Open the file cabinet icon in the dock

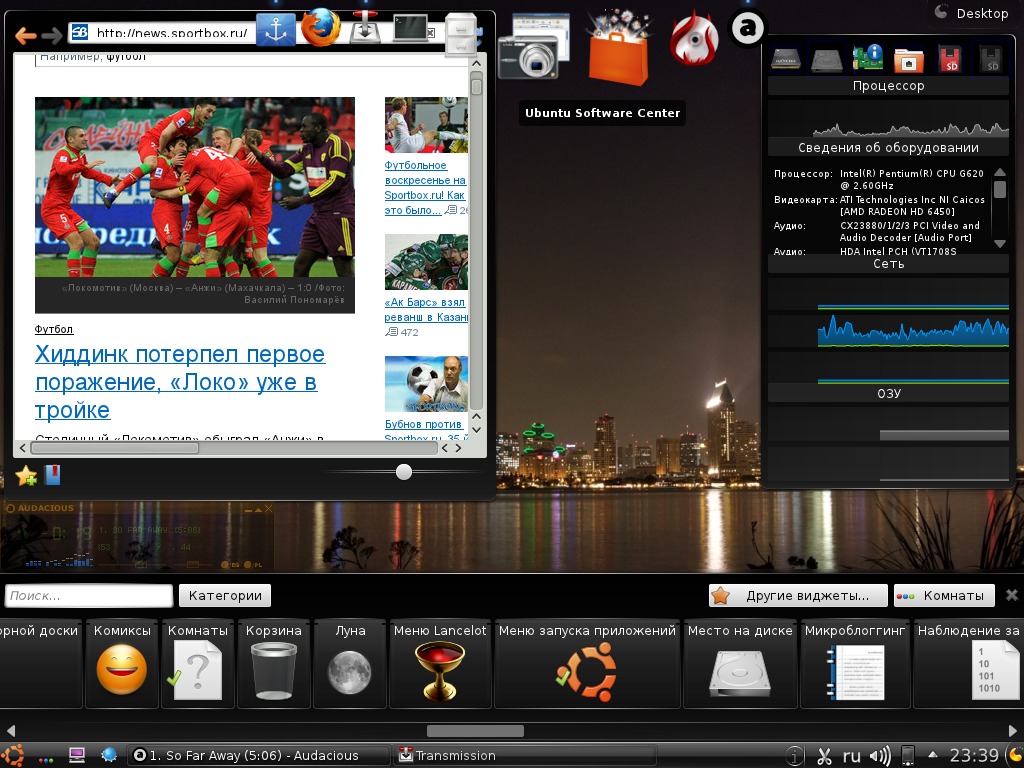tap(460, 34)
